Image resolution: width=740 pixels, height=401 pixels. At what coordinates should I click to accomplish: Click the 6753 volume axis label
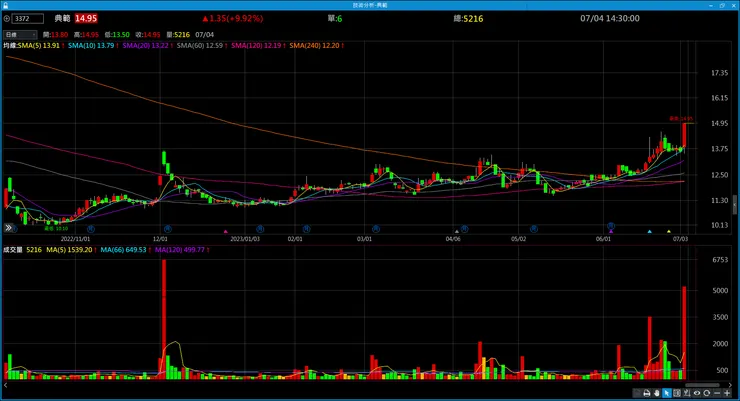(720, 260)
